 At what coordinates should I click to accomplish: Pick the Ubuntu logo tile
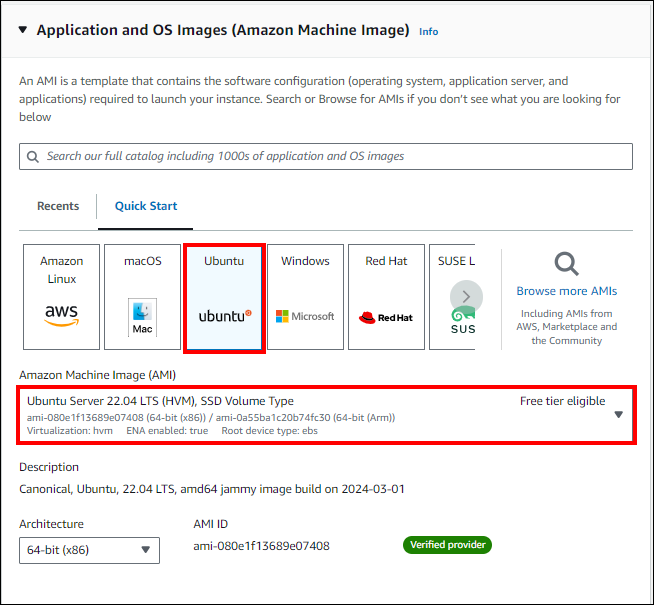(224, 297)
